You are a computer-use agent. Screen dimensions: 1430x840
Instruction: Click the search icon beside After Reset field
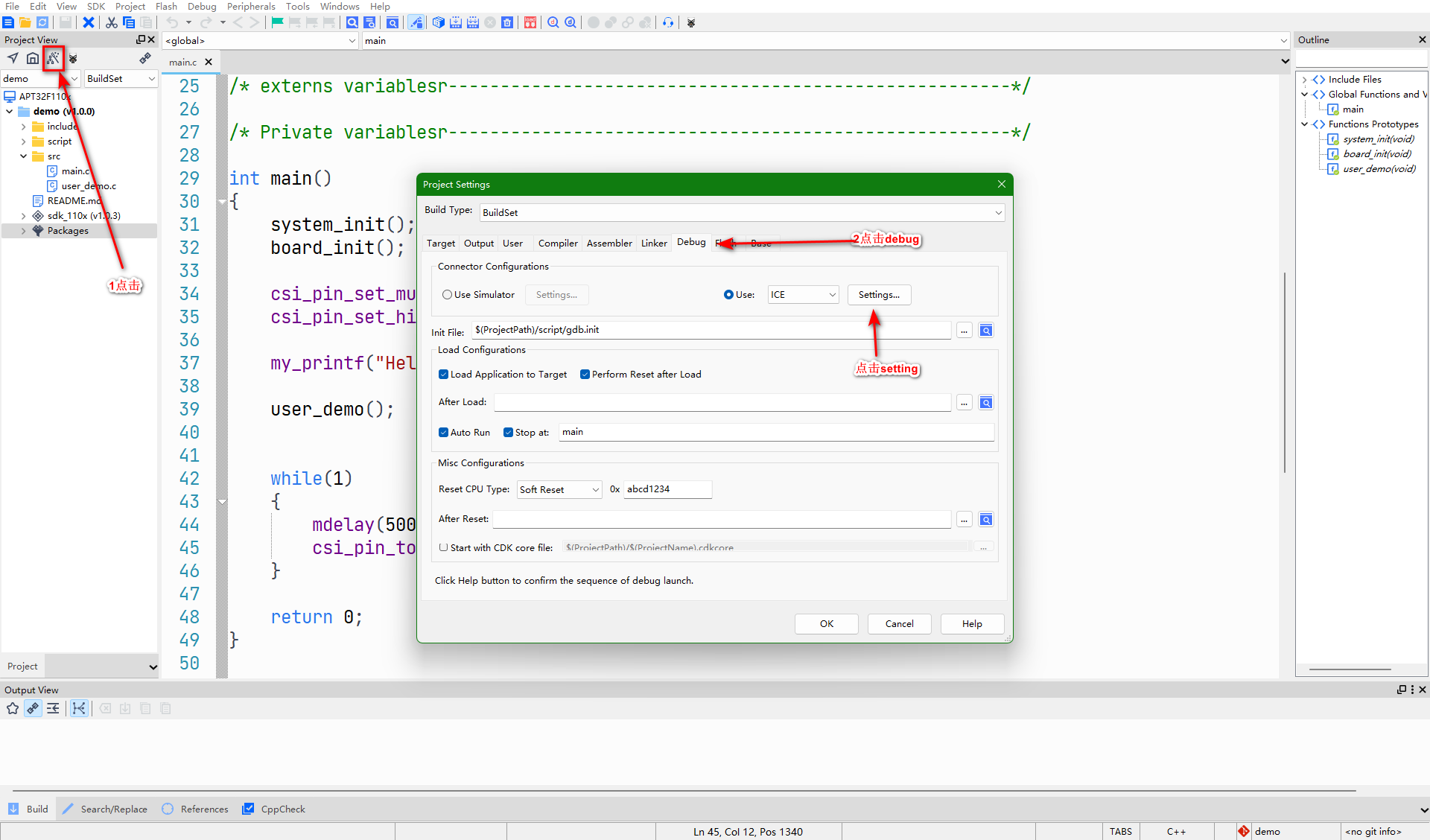[x=986, y=520]
